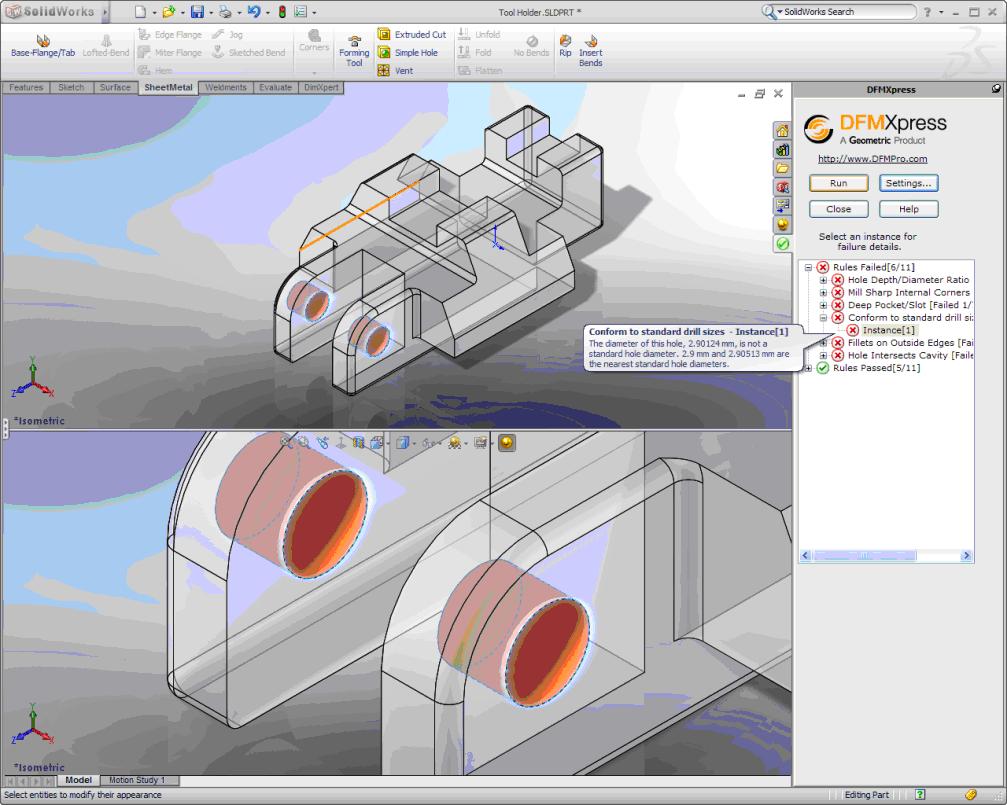This screenshot has width=1007, height=805.
Task: Expand the Rules Passed[5/11] node
Action: [809, 368]
